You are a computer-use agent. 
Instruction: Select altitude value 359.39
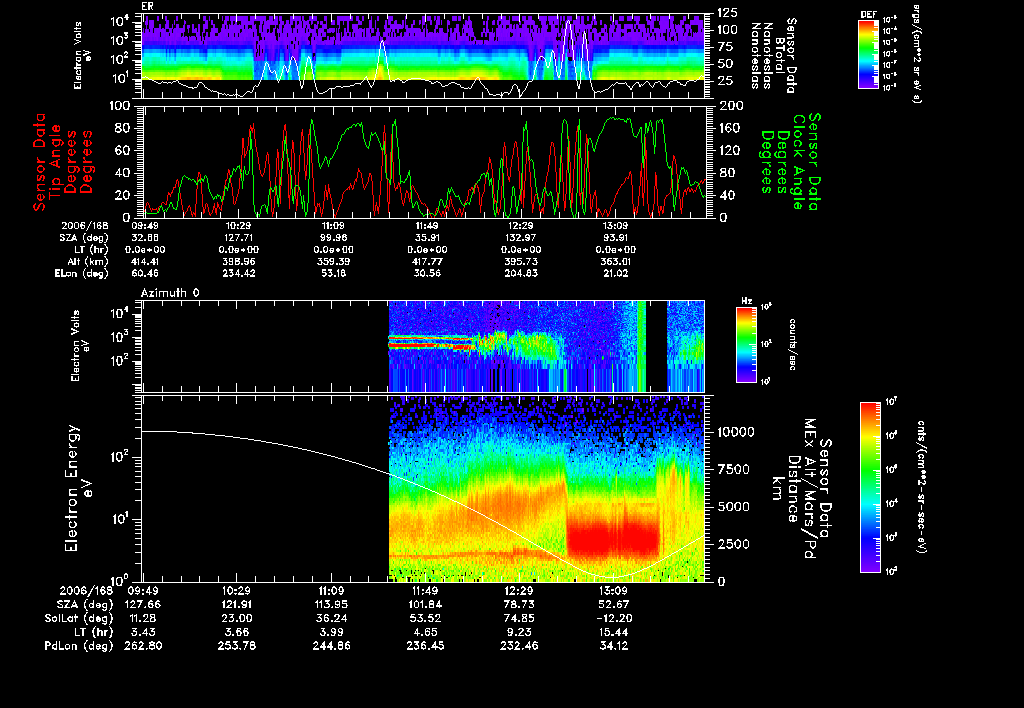click(333, 261)
